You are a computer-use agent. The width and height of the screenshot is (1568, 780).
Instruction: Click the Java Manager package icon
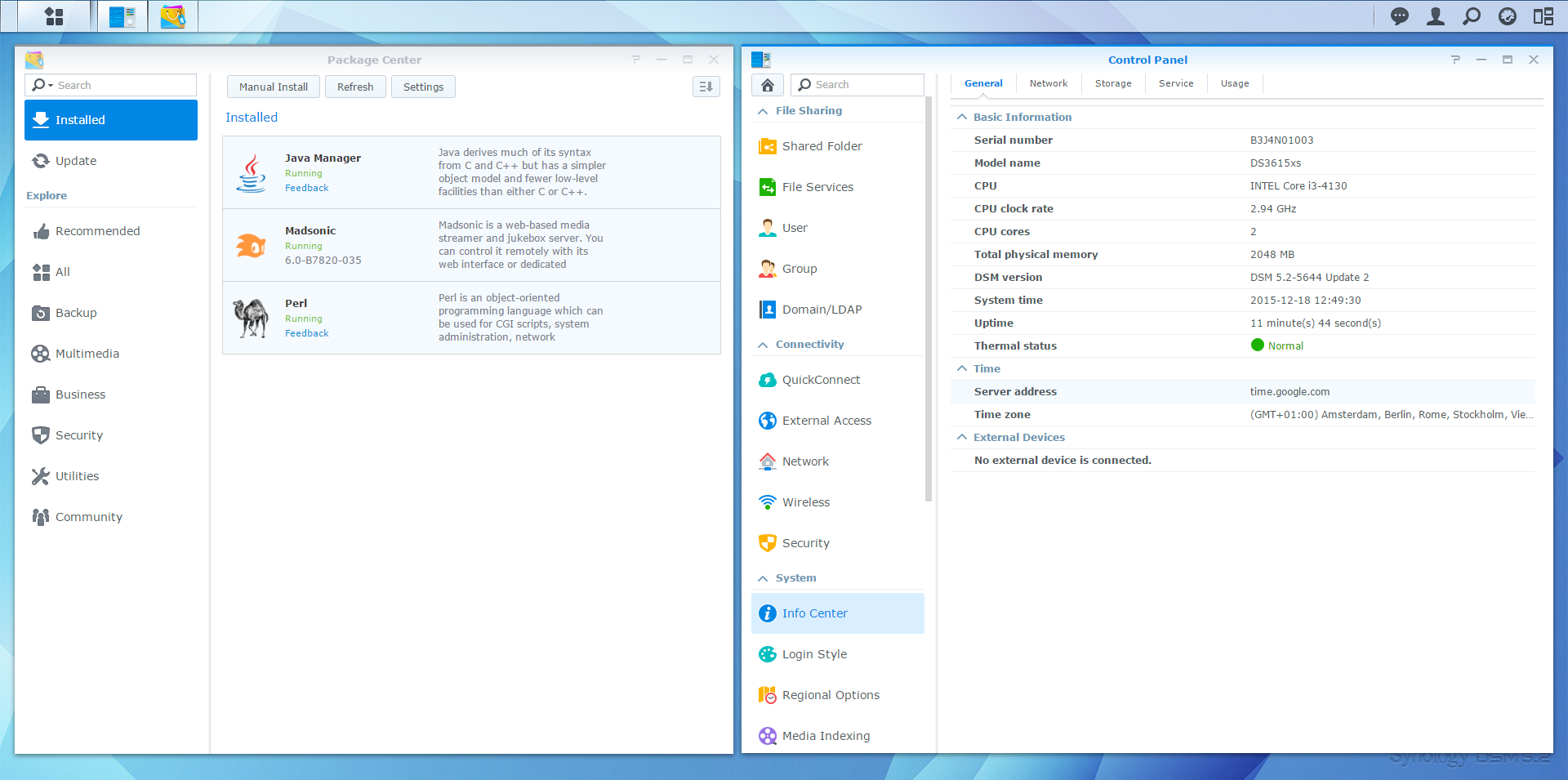pos(251,172)
